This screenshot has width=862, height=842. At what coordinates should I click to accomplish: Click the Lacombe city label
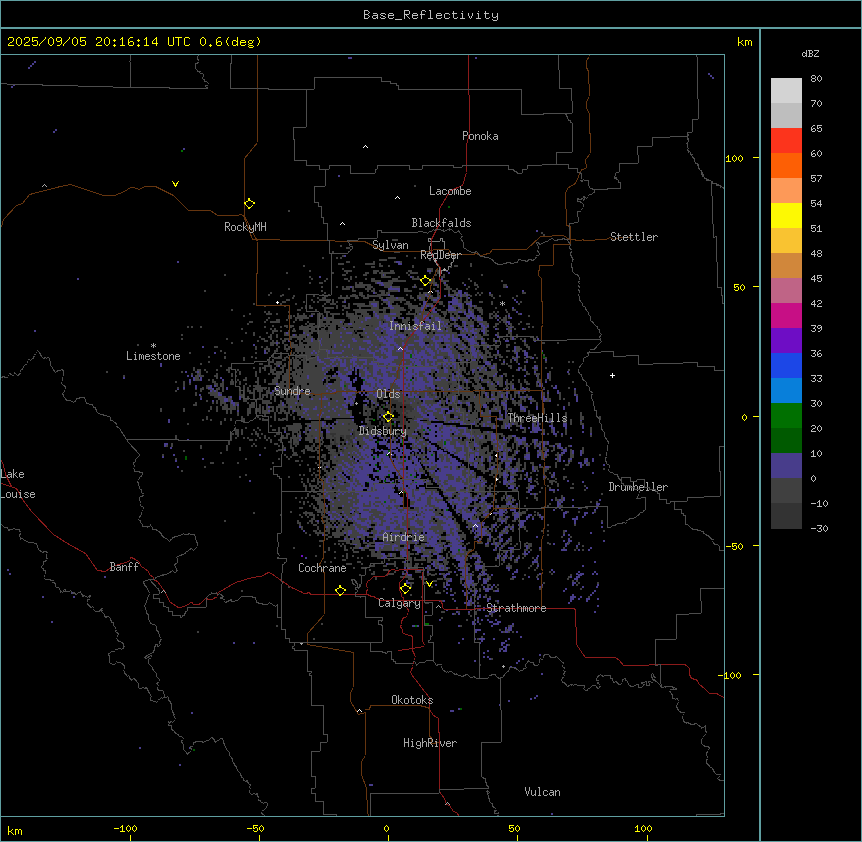450,191
